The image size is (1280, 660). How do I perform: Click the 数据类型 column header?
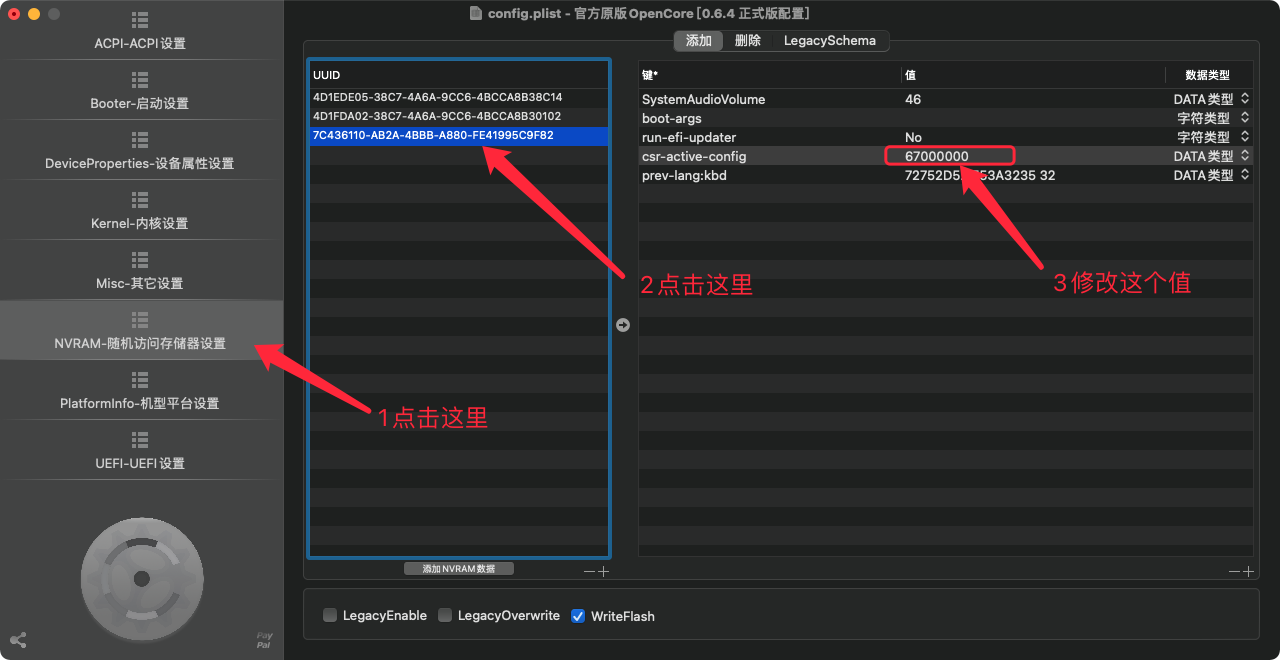tap(1209, 75)
